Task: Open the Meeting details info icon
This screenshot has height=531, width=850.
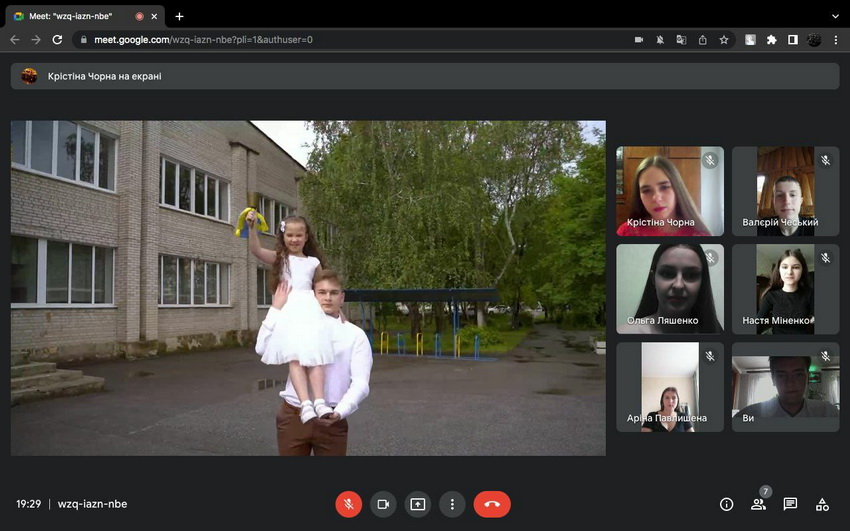Action: click(x=727, y=504)
